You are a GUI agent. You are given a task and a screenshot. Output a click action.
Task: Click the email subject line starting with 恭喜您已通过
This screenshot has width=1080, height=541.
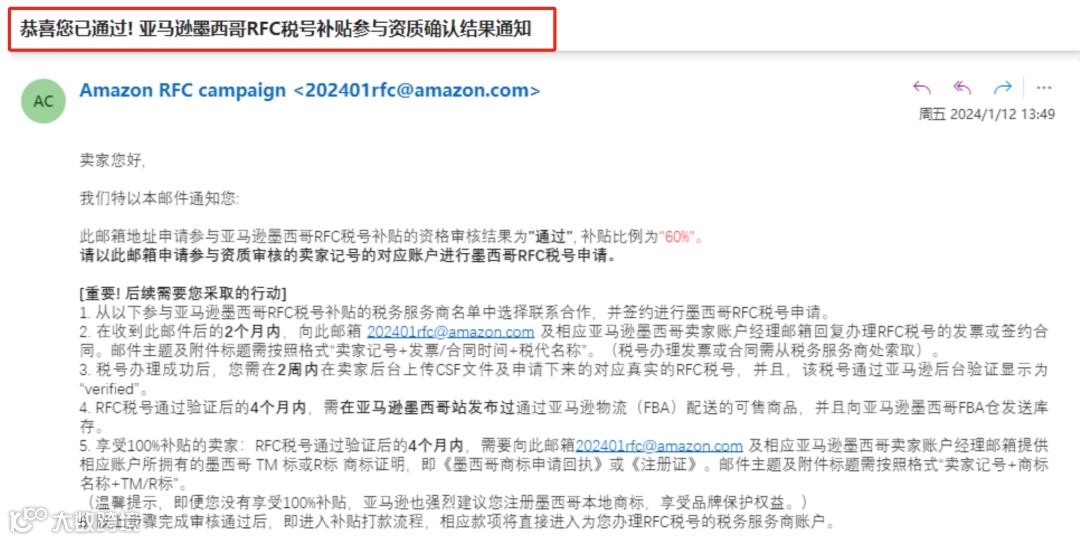pyautogui.click(x=276, y=29)
